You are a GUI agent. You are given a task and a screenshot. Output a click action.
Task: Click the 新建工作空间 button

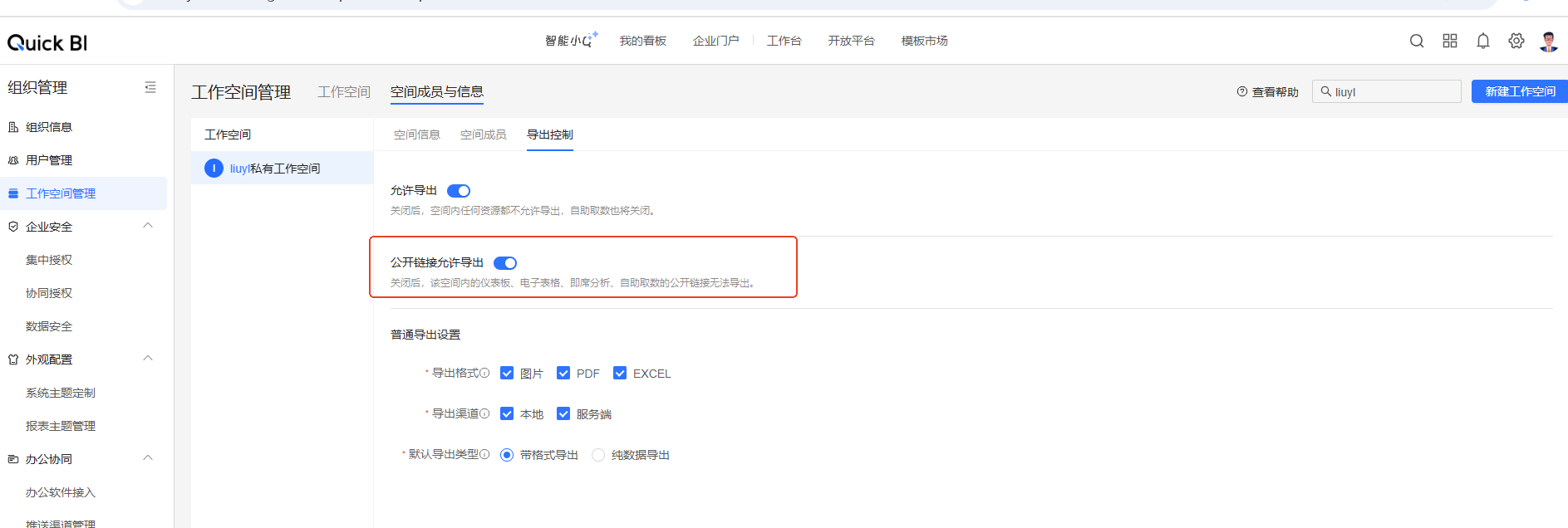click(1520, 91)
